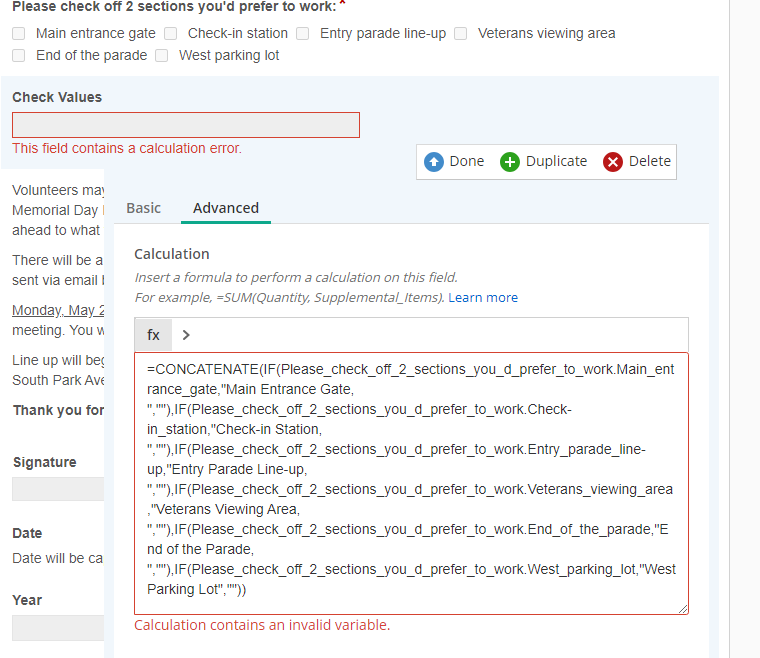Click the Year input field

pos(58,628)
